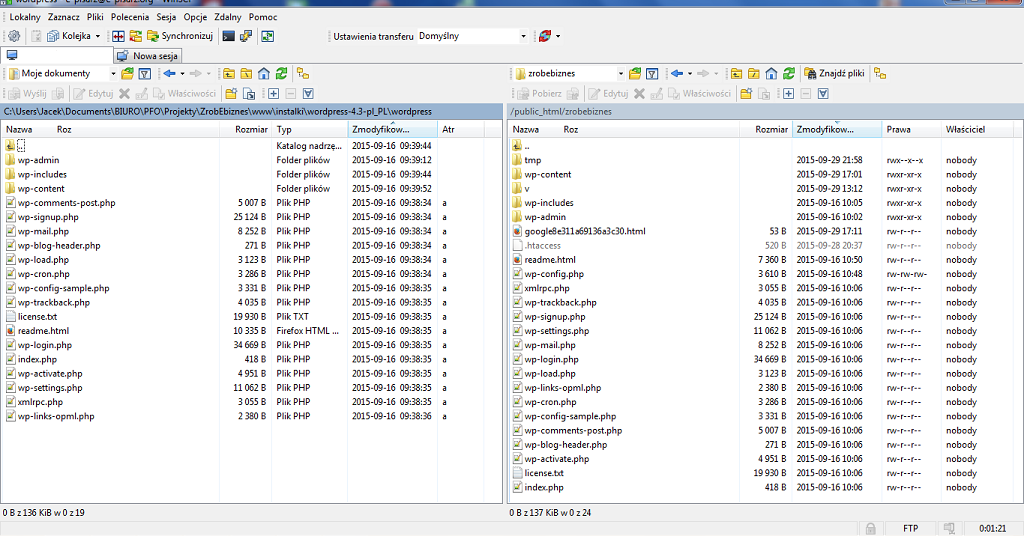The width and height of the screenshot is (1024, 536).
Task: Select the remote .htaccess file
Action: click(x=542, y=246)
